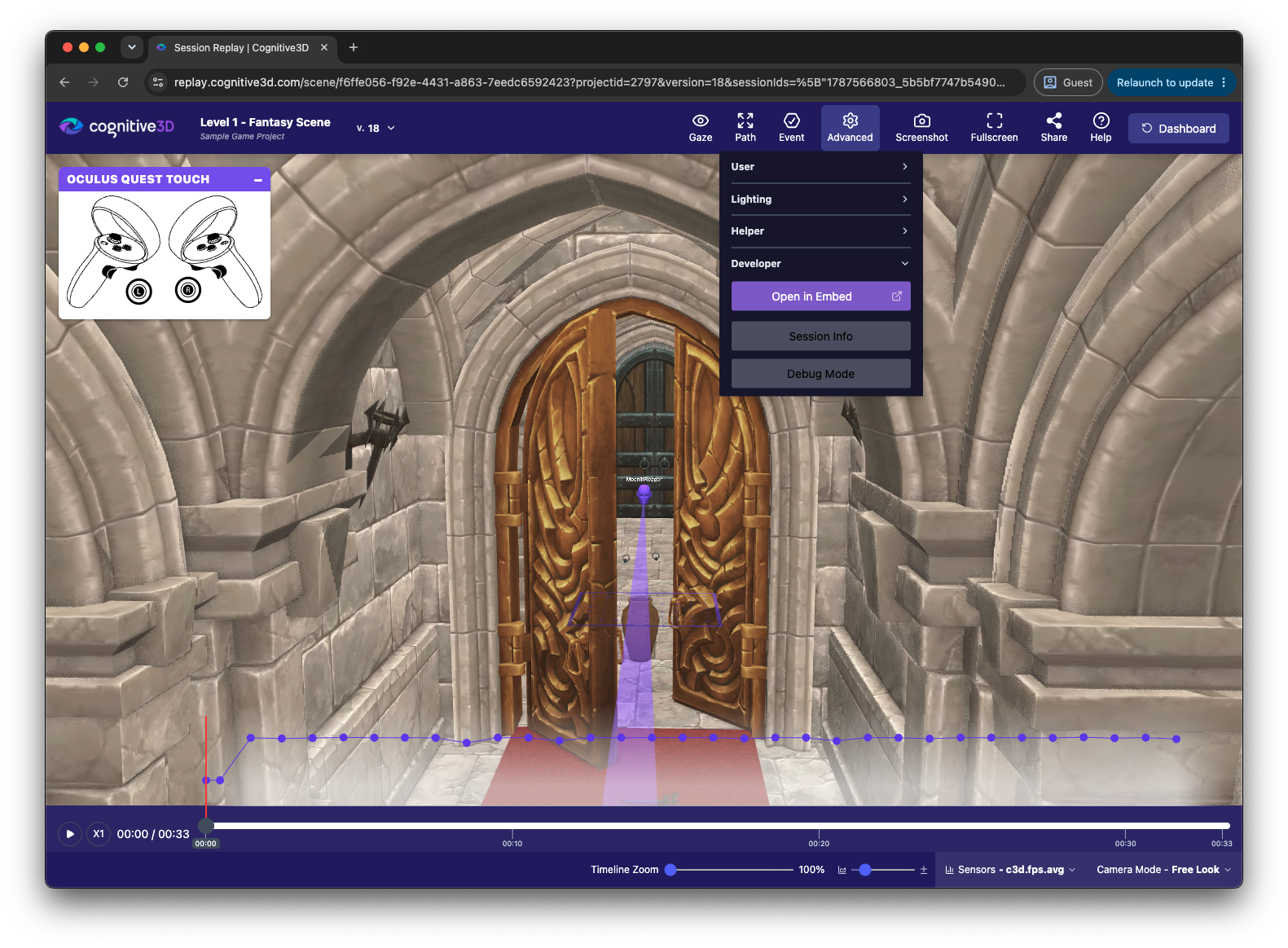View site information icon in address bar
The width and height of the screenshot is (1288, 948).
click(x=159, y=82)
